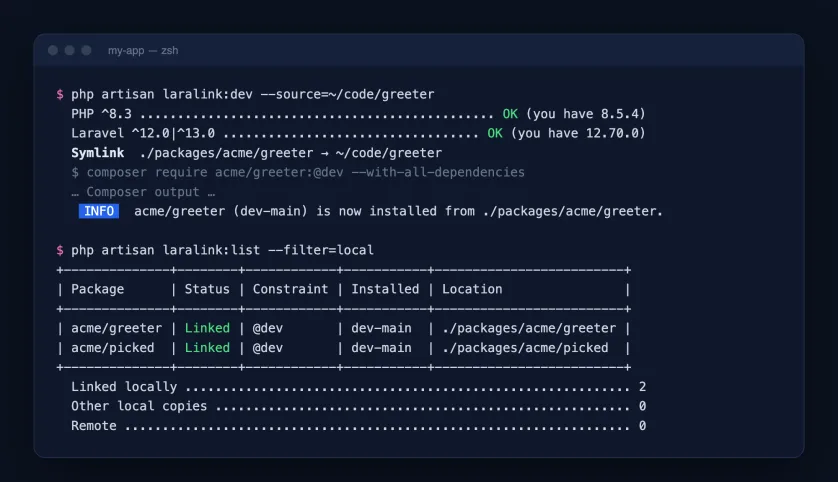Click the green OK on the PHP line
This screenshot has height=482, width=838.
[x=510, y=114]
